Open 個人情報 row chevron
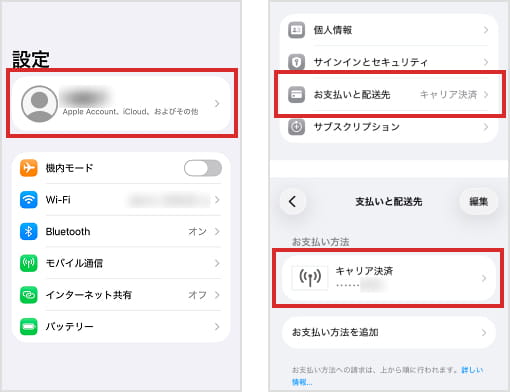This screenshot has width=510, height=392. click(486, 30)
